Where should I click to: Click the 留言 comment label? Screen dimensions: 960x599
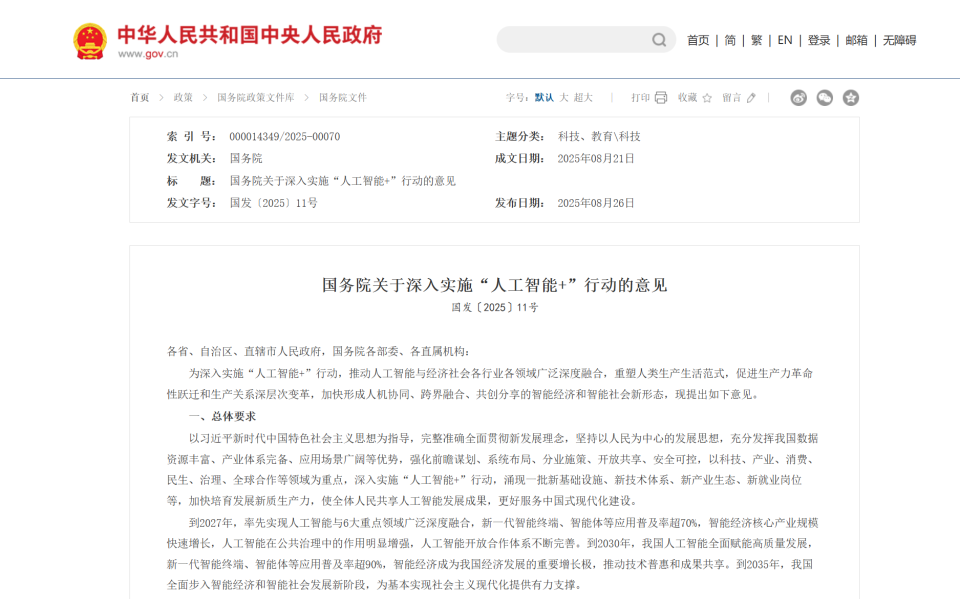coord(732,97)
